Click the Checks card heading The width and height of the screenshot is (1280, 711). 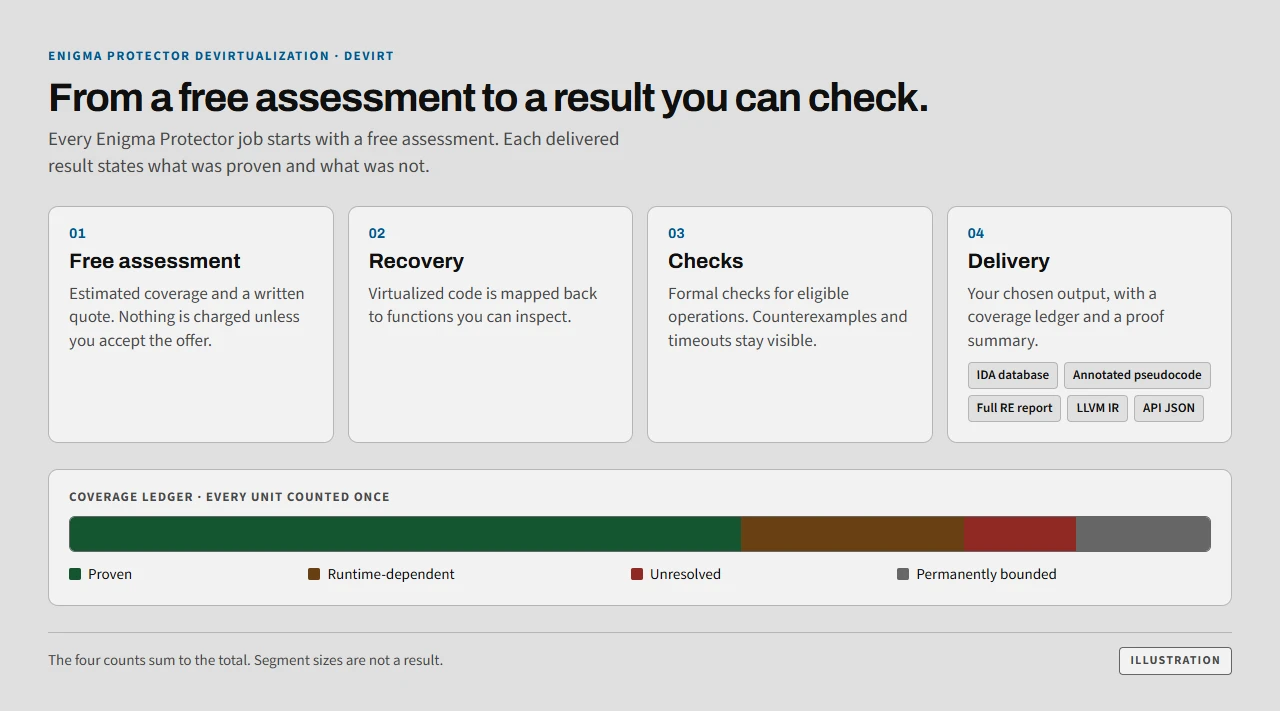click(706, 261)
